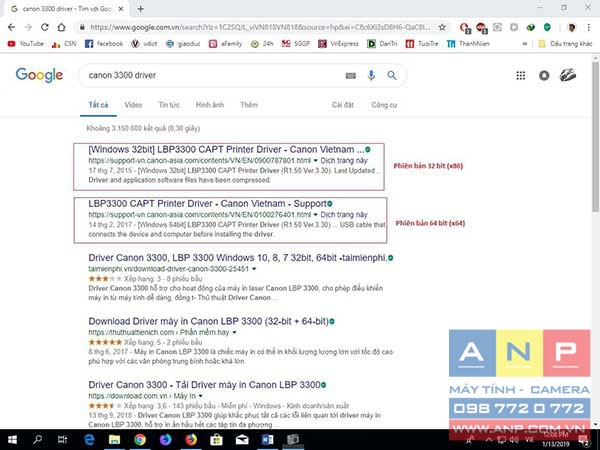Open the facebook bookmark
This screenshot has height=450, width=600.
[104, 44]
